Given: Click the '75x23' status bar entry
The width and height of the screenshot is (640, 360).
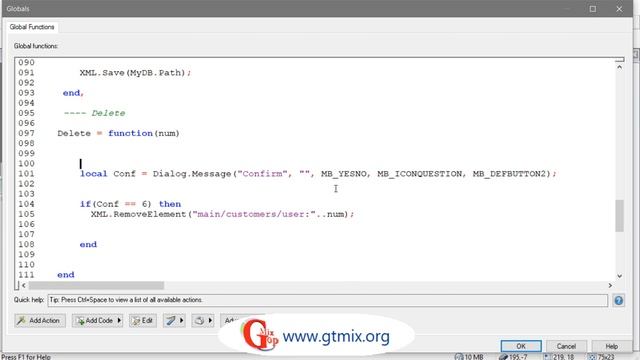Looking at the screenshot, I should 602,357.
